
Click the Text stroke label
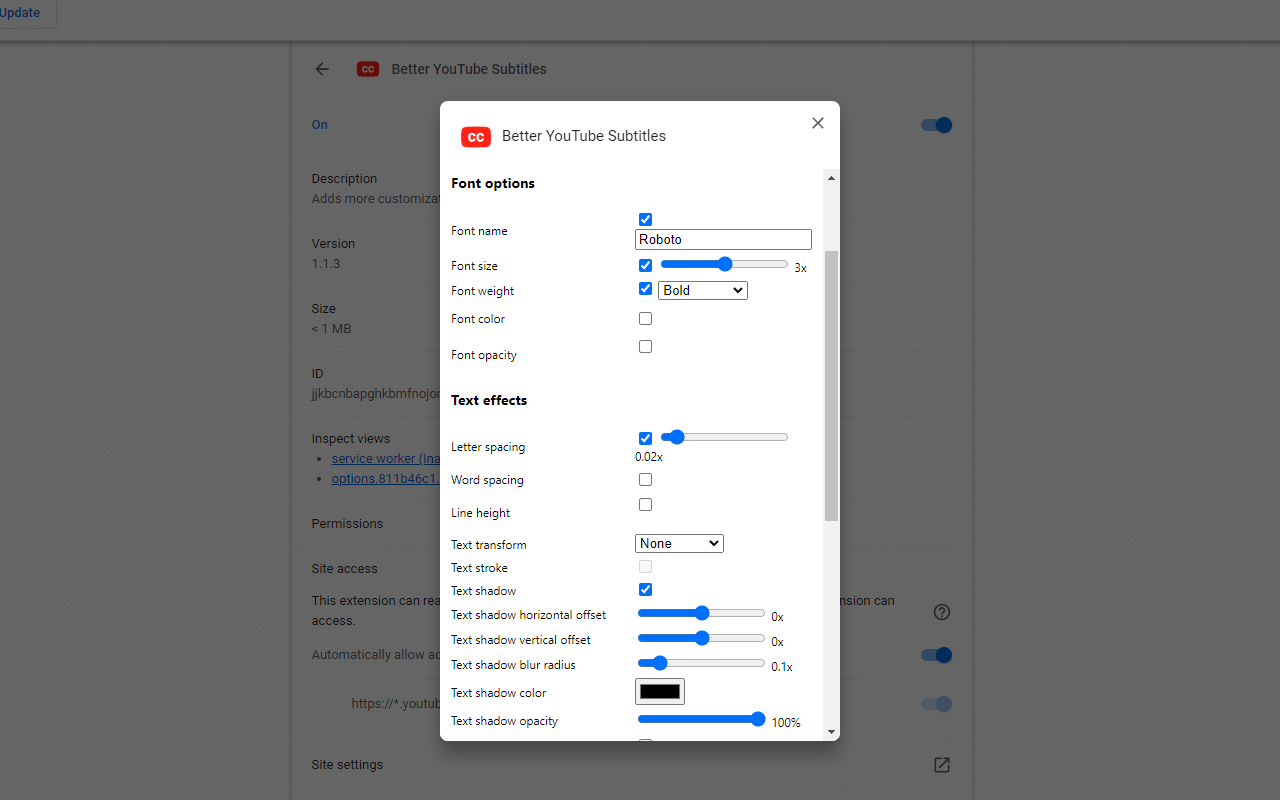coord(479,568)
